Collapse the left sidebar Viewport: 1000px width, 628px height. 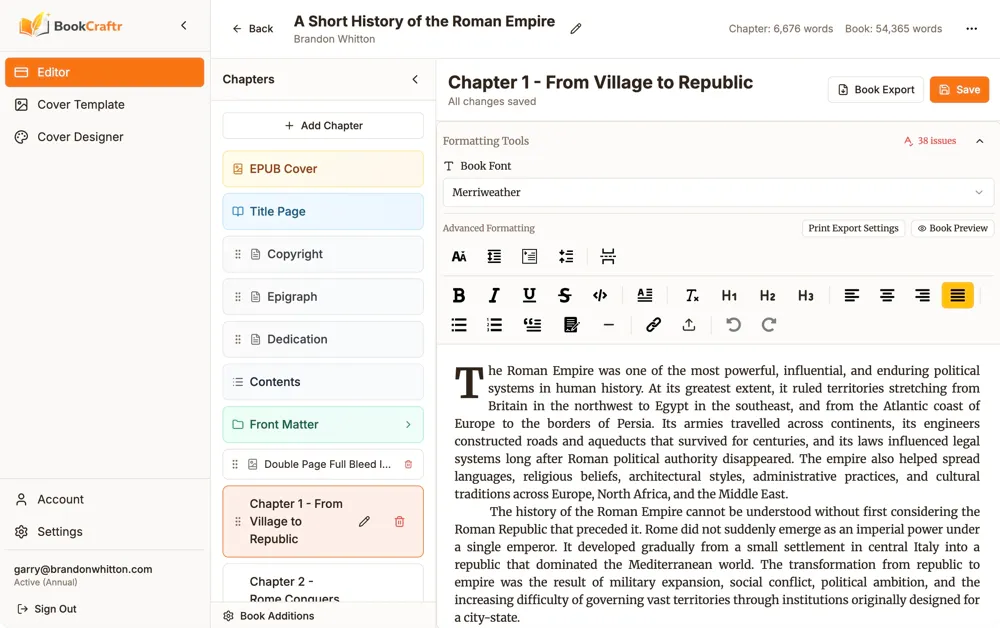[x=184, y=26]
